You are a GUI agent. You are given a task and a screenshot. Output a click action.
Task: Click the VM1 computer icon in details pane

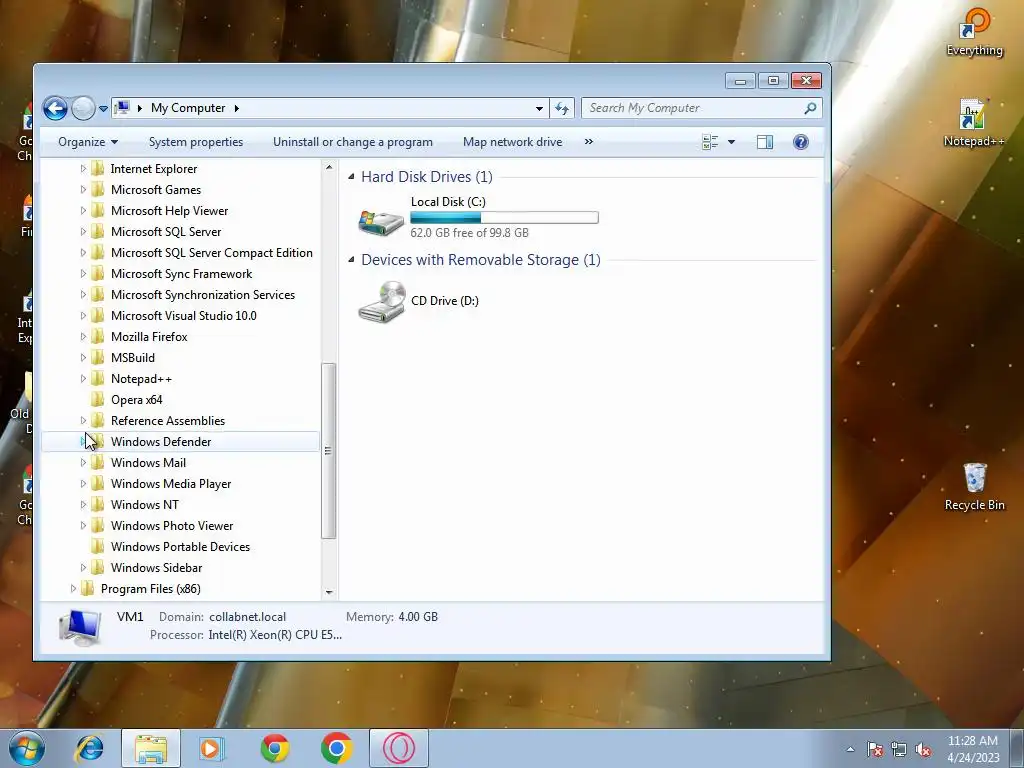[x=80, y=628]
